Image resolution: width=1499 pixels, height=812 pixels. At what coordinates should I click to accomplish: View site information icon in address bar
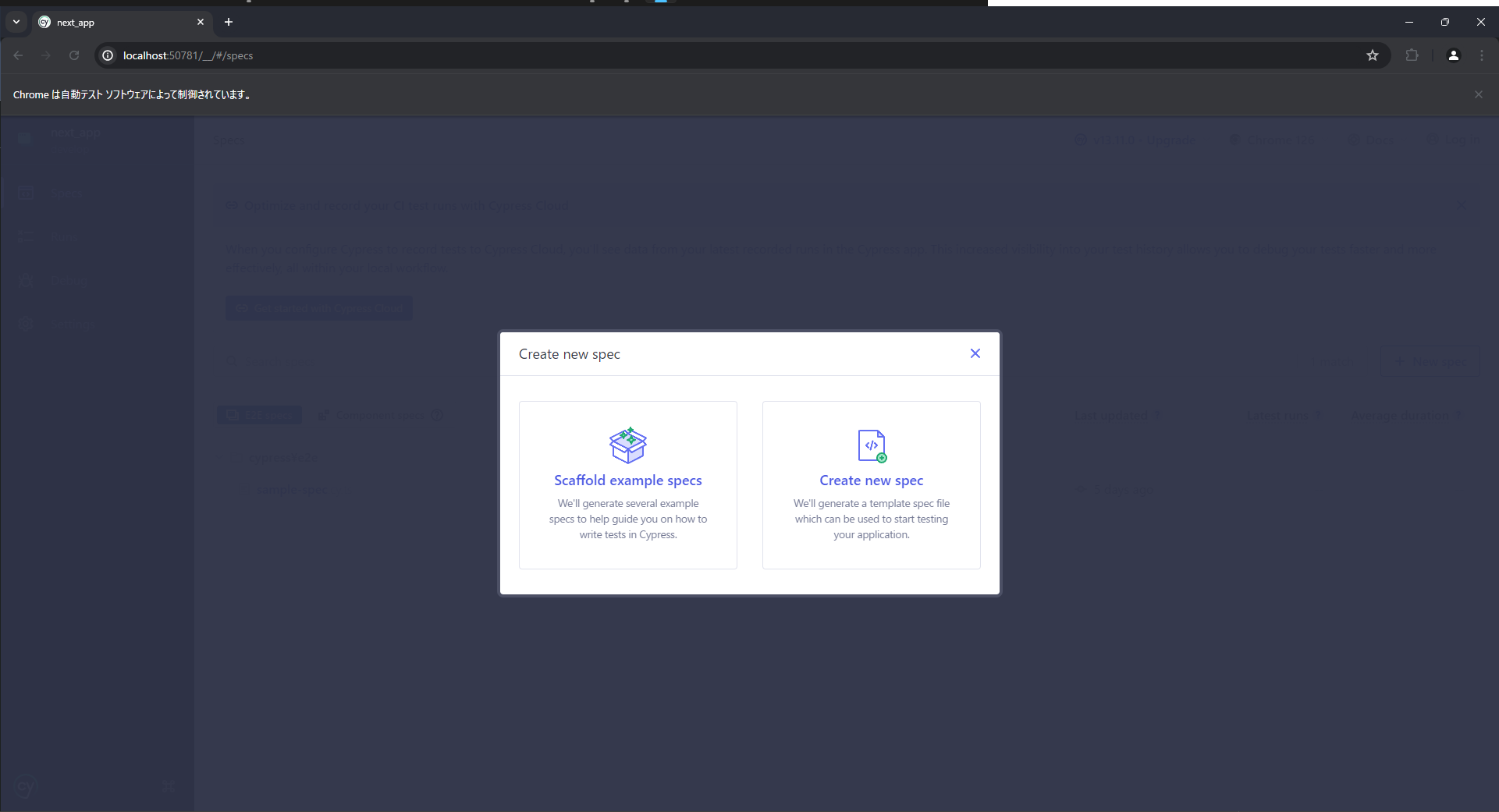coord(108,55)
